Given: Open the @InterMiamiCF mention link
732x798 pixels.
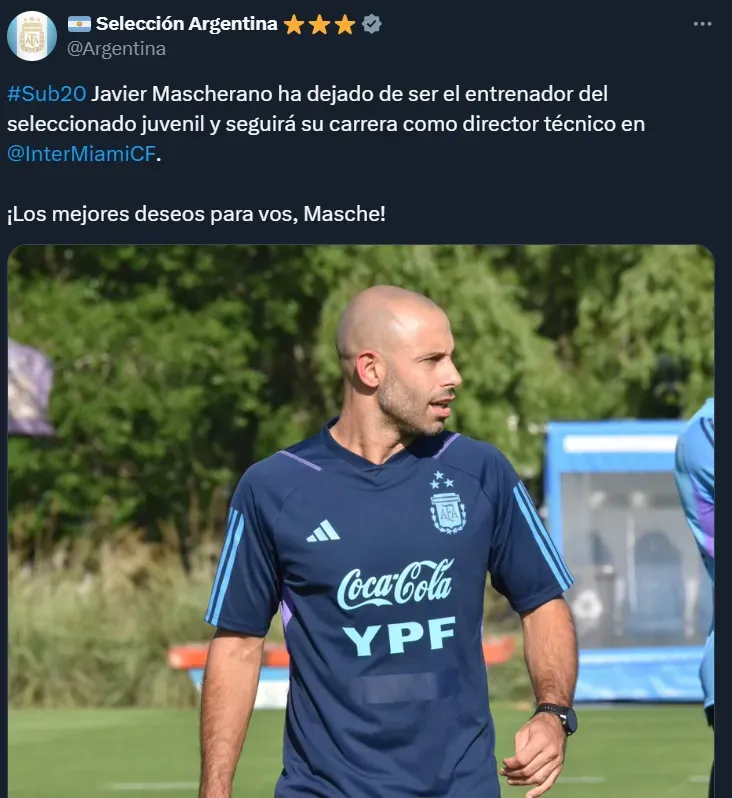Looking at the screenshot, I should point(81,154).
